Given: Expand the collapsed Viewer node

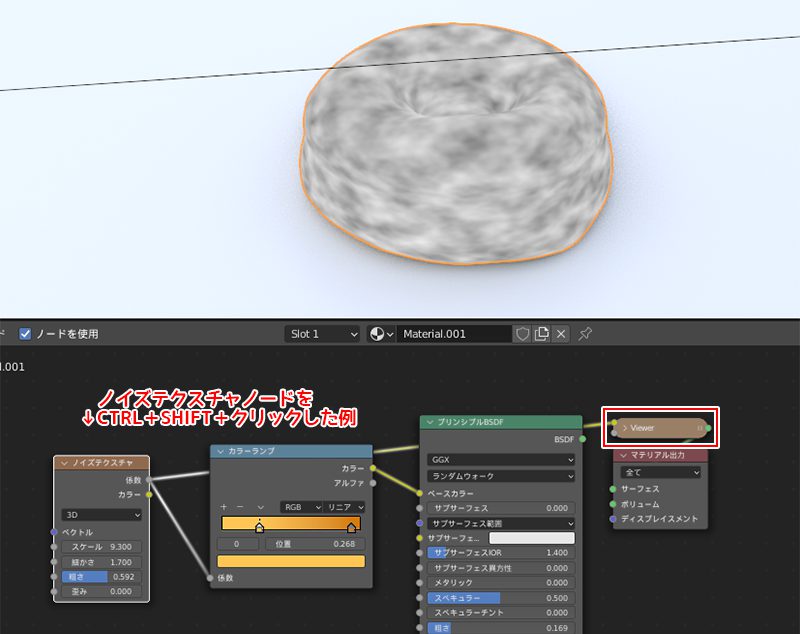Looking at the screenshot, I should (x=625, y=428).
